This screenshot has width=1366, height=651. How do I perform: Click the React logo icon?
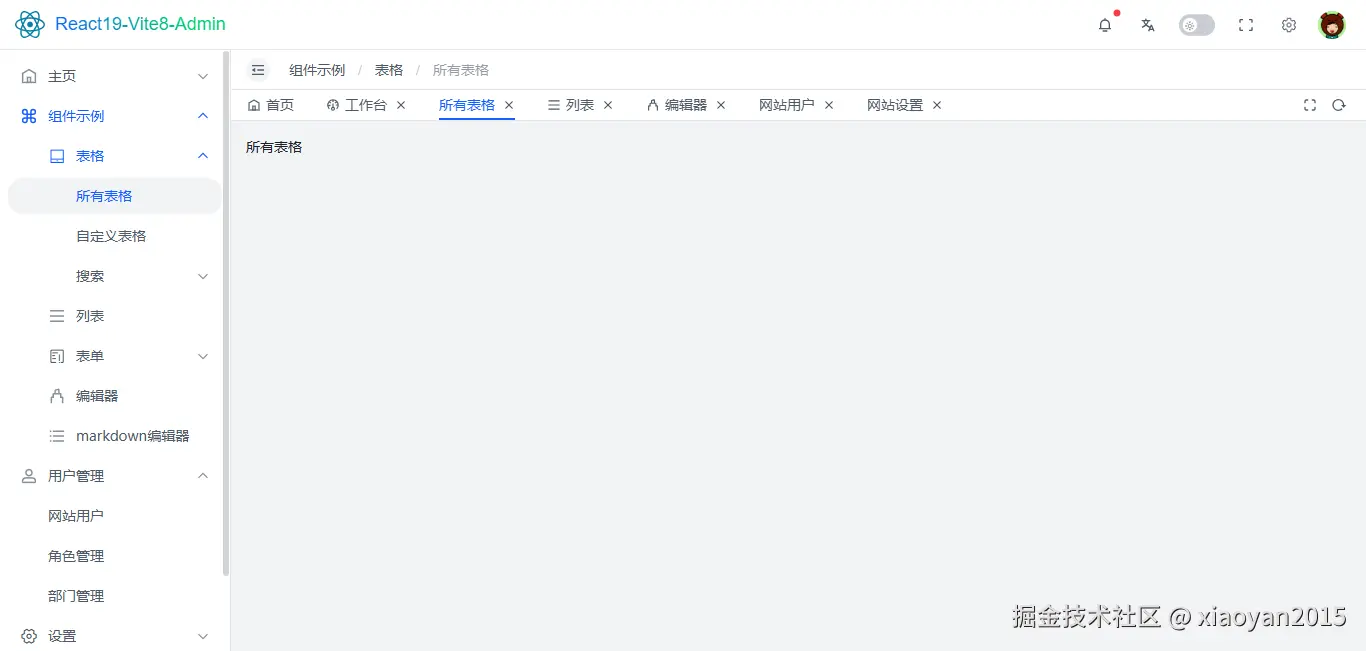[30, 24]
